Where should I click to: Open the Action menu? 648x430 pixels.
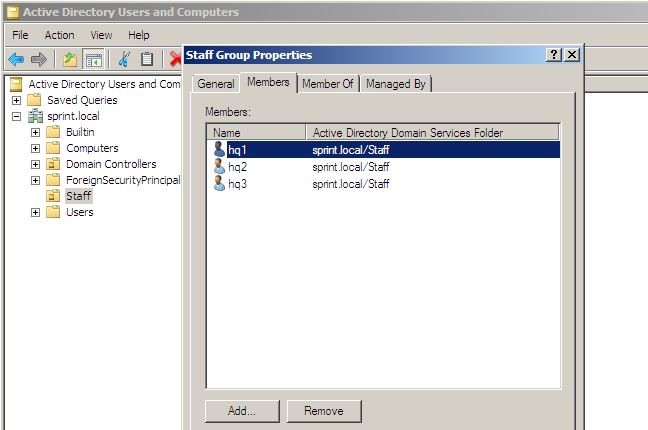click(x=60, y=35)
